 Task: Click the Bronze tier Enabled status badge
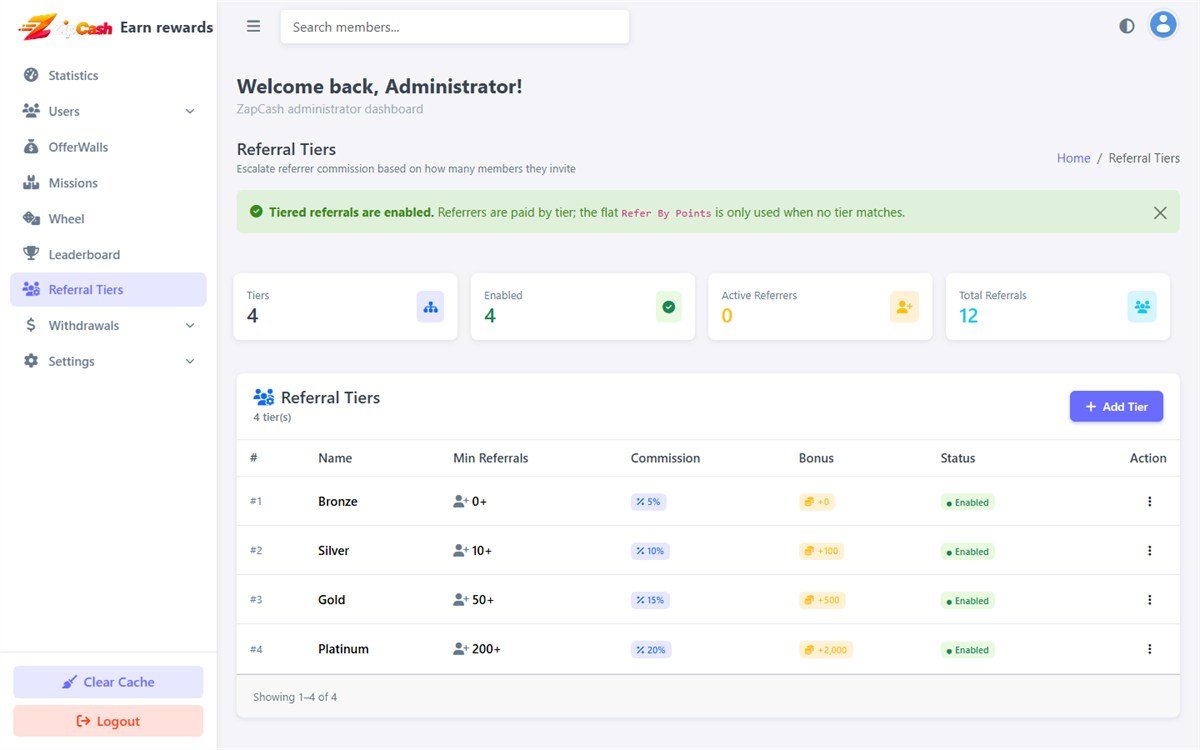[x=968, y=502]
